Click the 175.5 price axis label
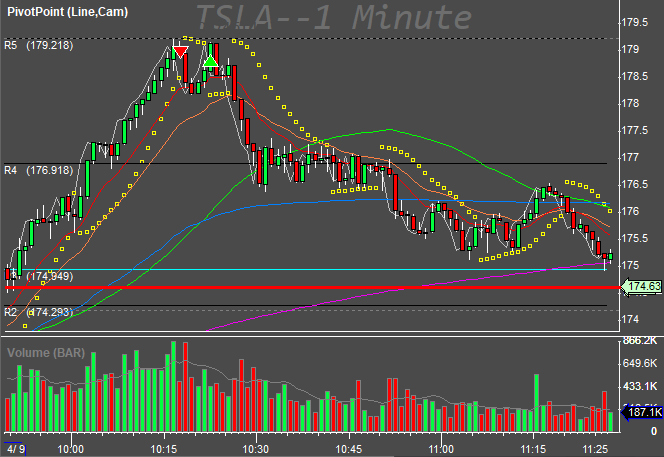The width and height of the screenshot is (664, 457). 634,238
